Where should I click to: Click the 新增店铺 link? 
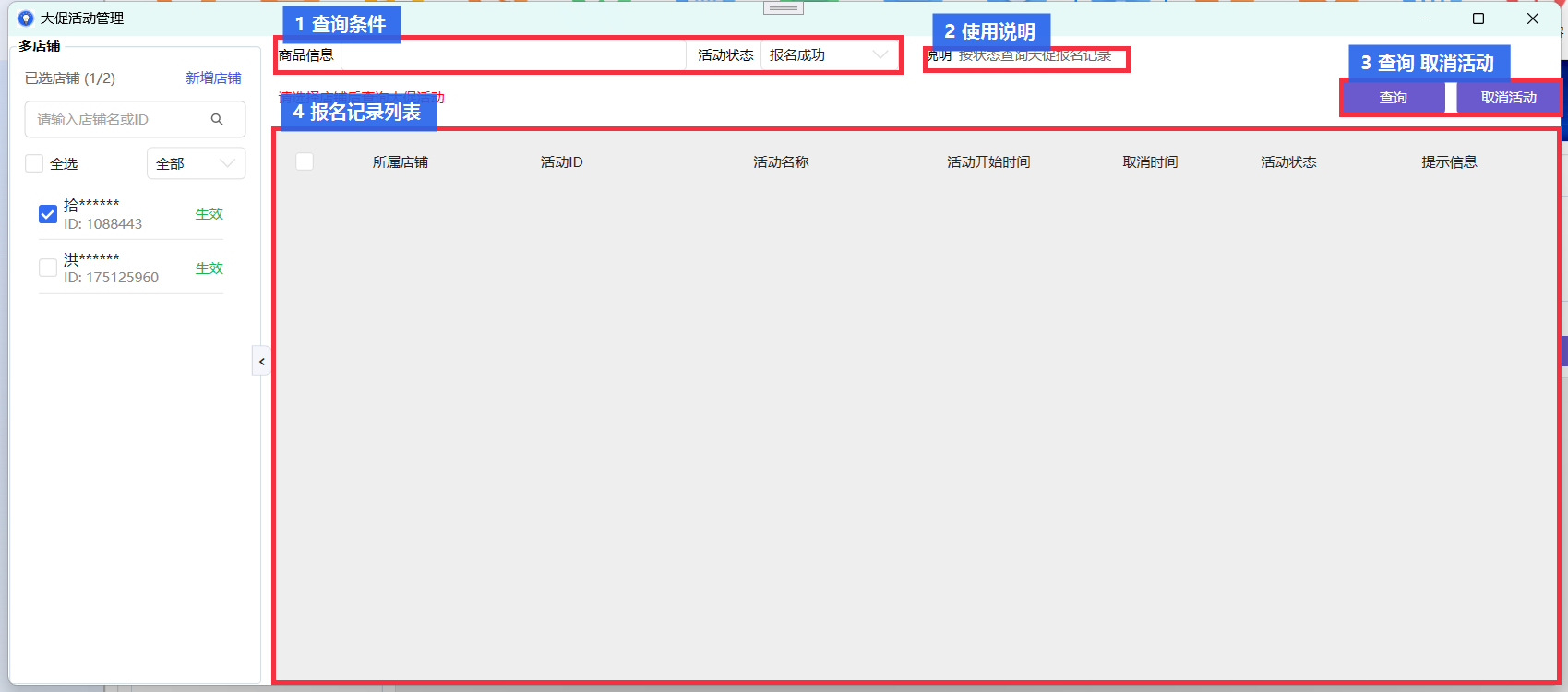click(213, 78)
